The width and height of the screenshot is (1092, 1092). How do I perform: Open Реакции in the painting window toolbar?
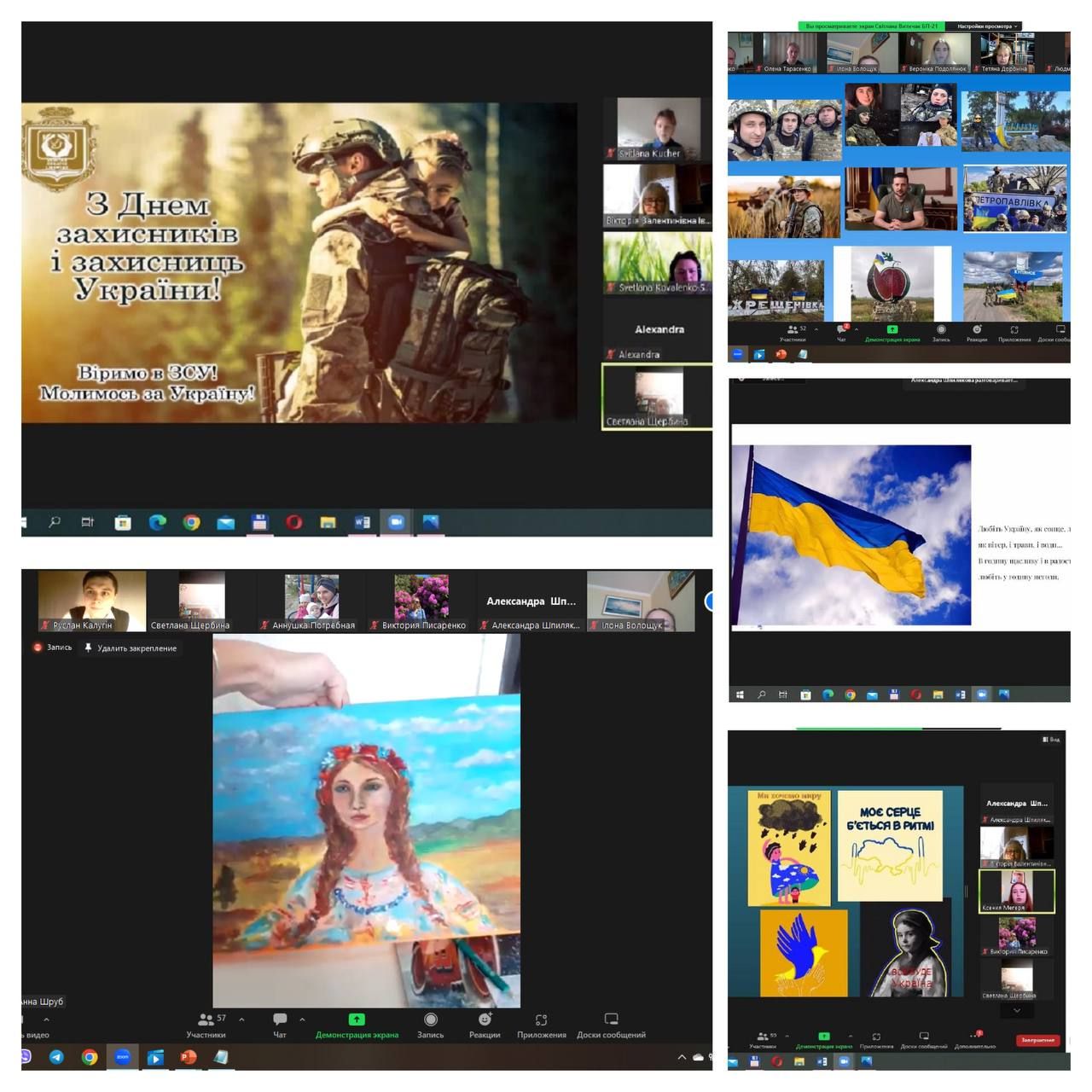click(485, 1024)
